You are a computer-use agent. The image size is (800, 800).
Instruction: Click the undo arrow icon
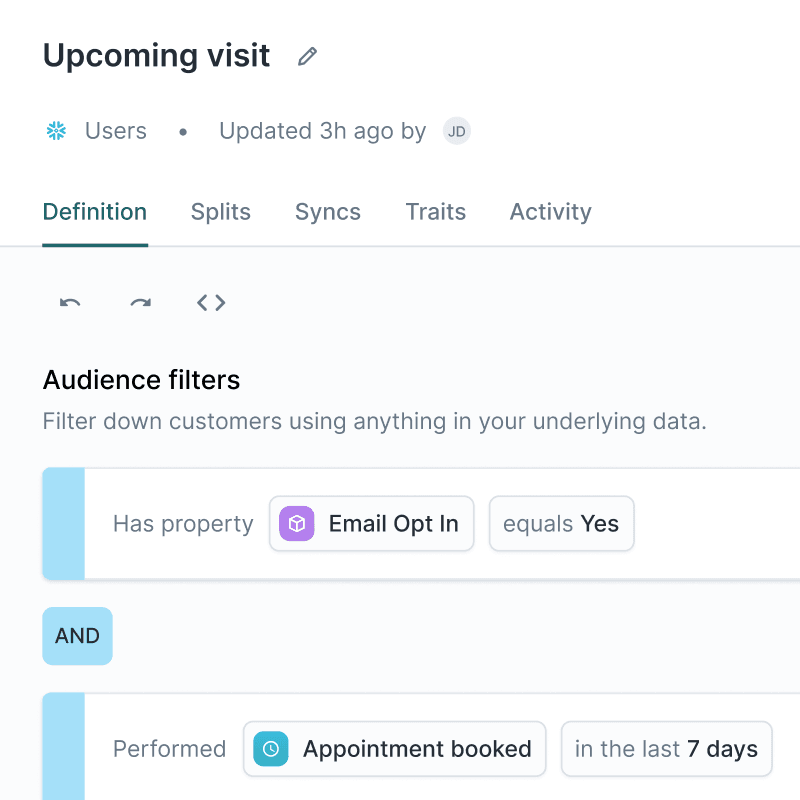point(68,303)
